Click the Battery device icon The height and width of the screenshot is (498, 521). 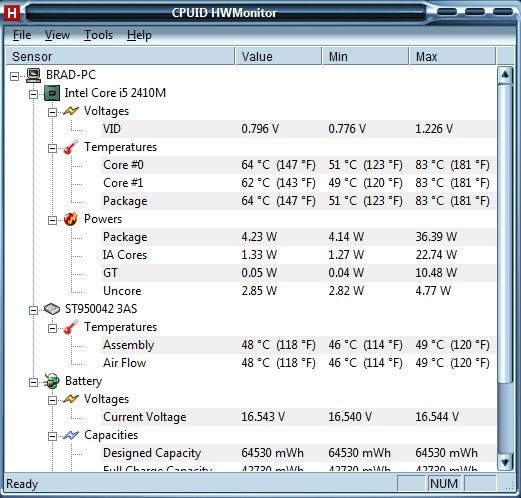coord(52,381)
